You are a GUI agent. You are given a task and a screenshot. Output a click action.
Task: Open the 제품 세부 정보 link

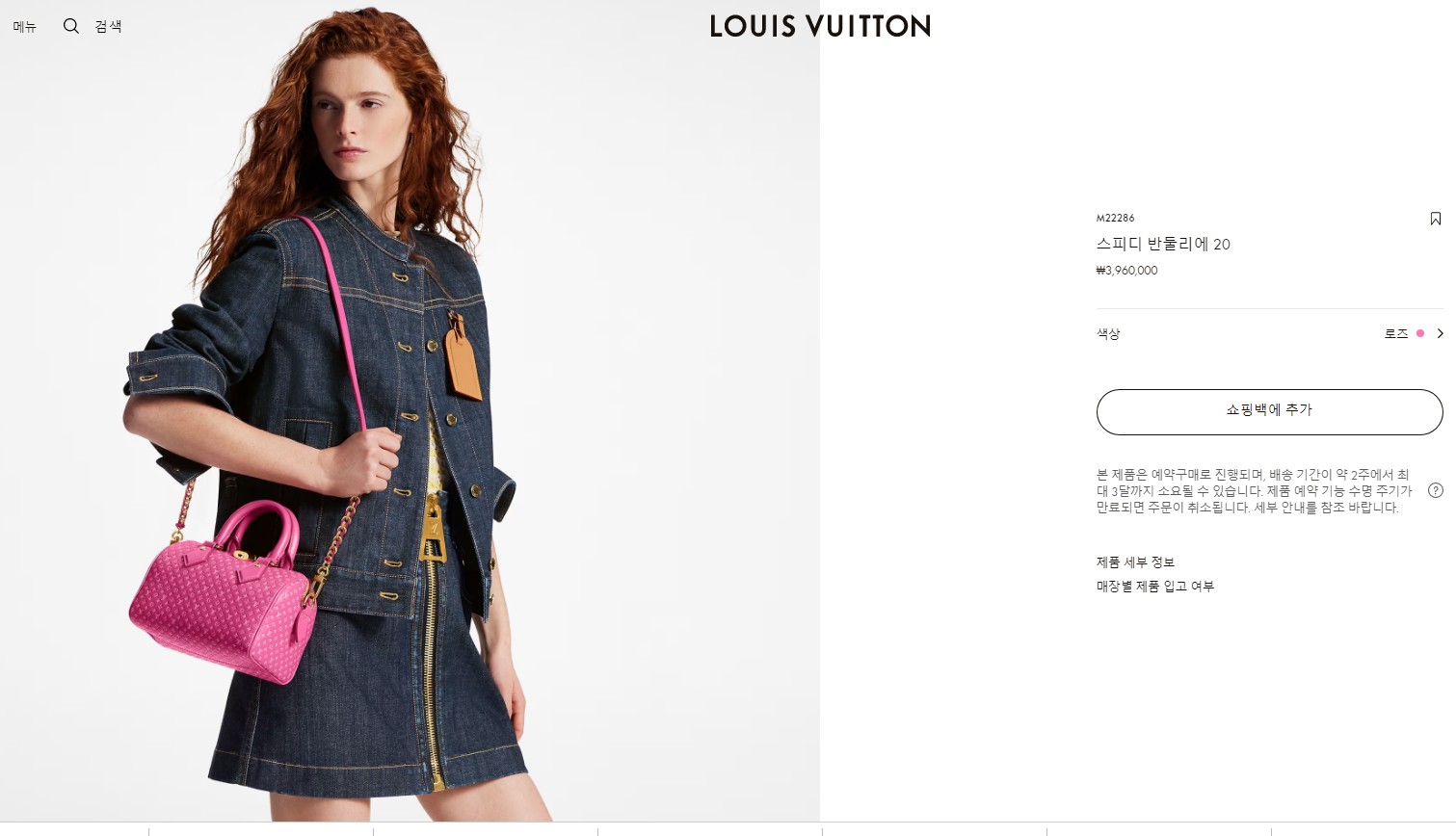coord(1135,562)
